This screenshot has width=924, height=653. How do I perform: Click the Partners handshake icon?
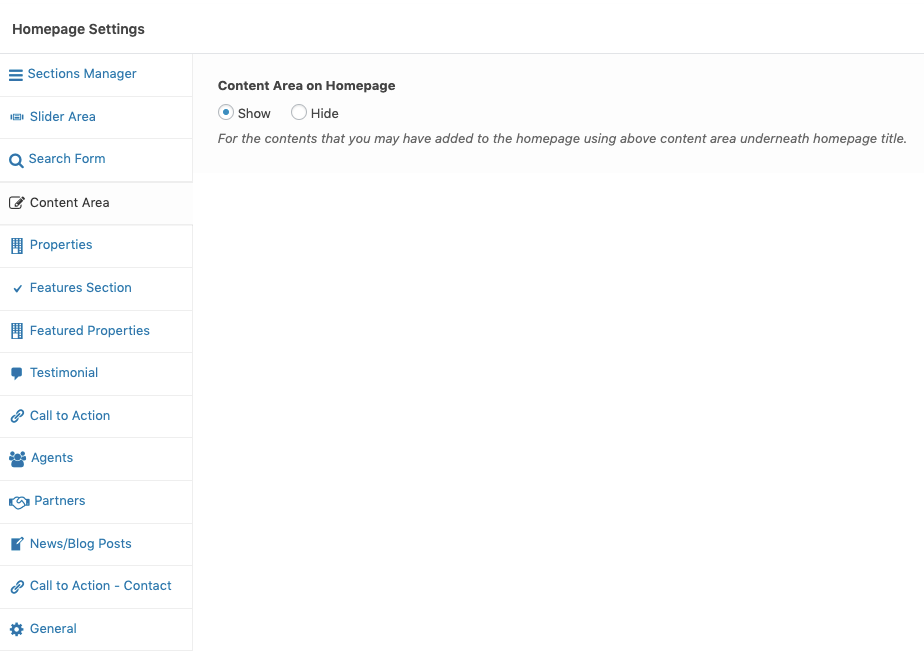[x=19, y=502]
